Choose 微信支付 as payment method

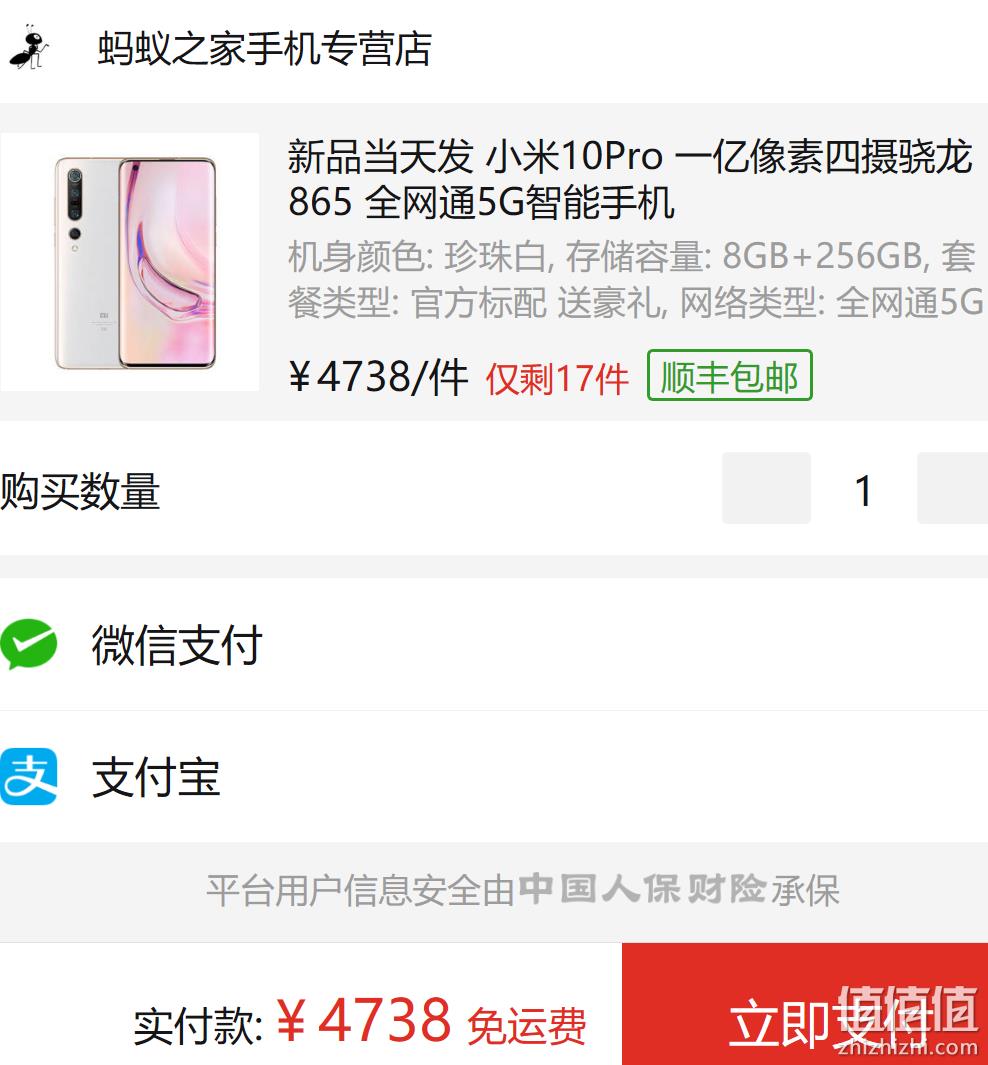click(494, 645)
